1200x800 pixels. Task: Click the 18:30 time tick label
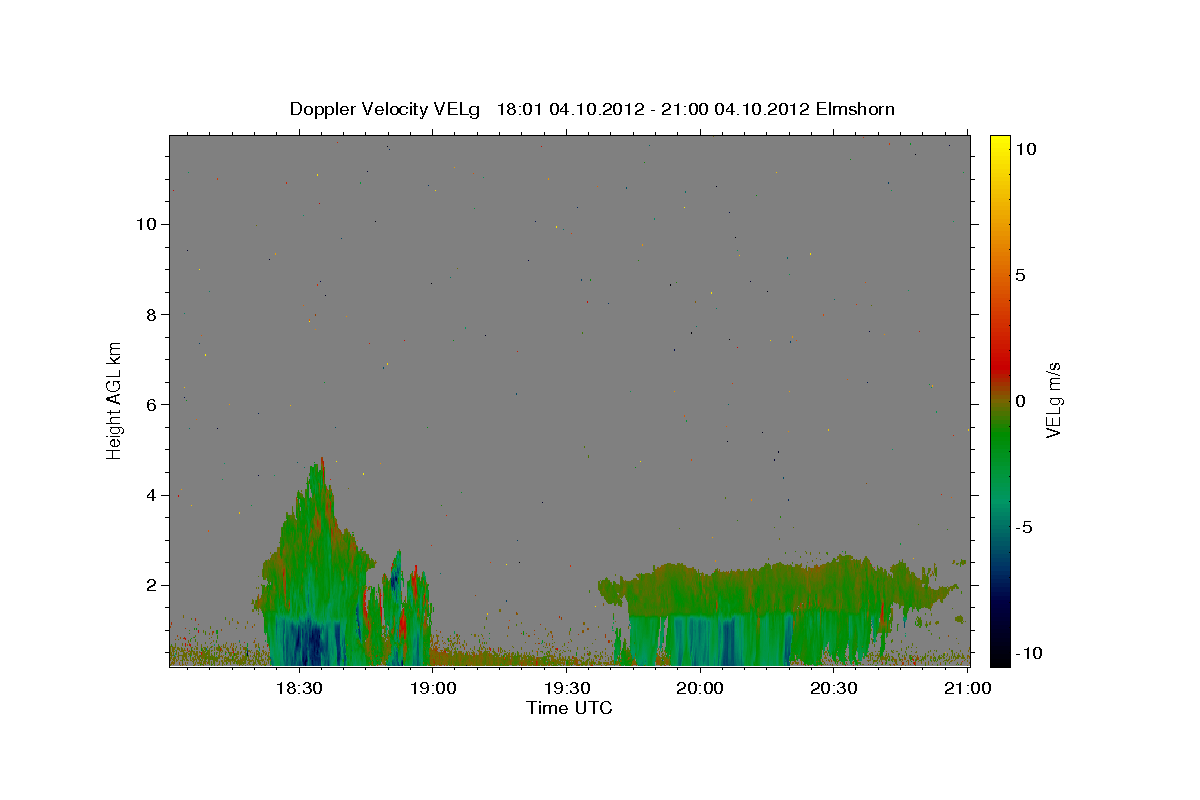pyautogui.click(x=298, y=689)
